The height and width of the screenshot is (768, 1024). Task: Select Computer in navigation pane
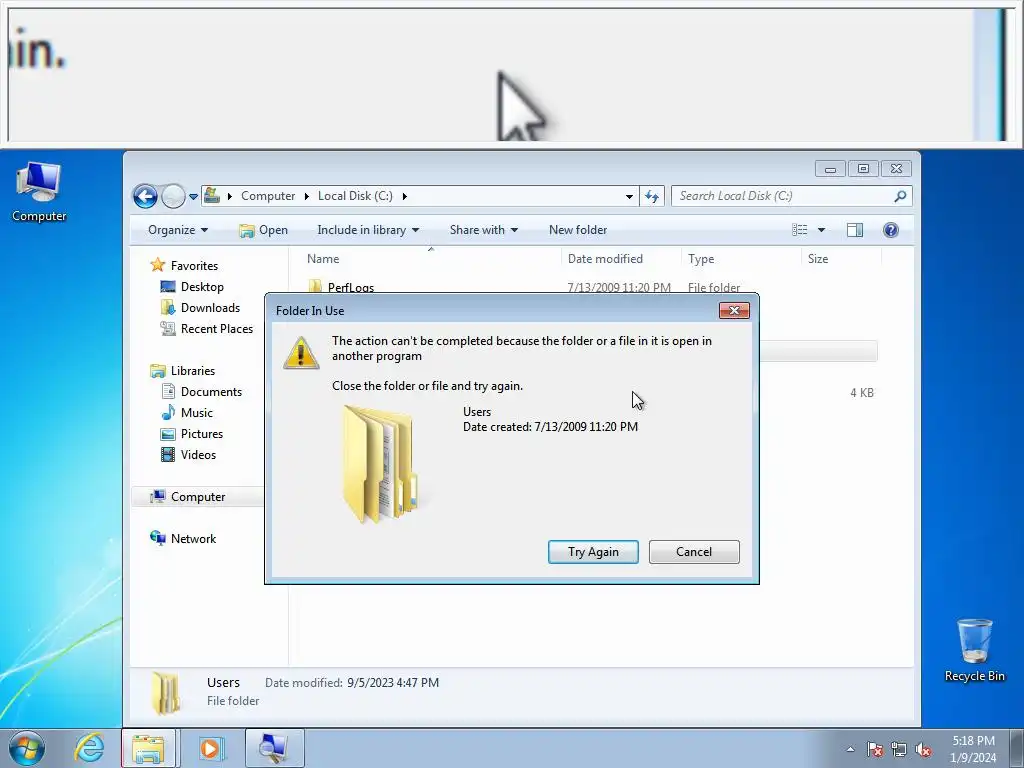click(198, 497)
